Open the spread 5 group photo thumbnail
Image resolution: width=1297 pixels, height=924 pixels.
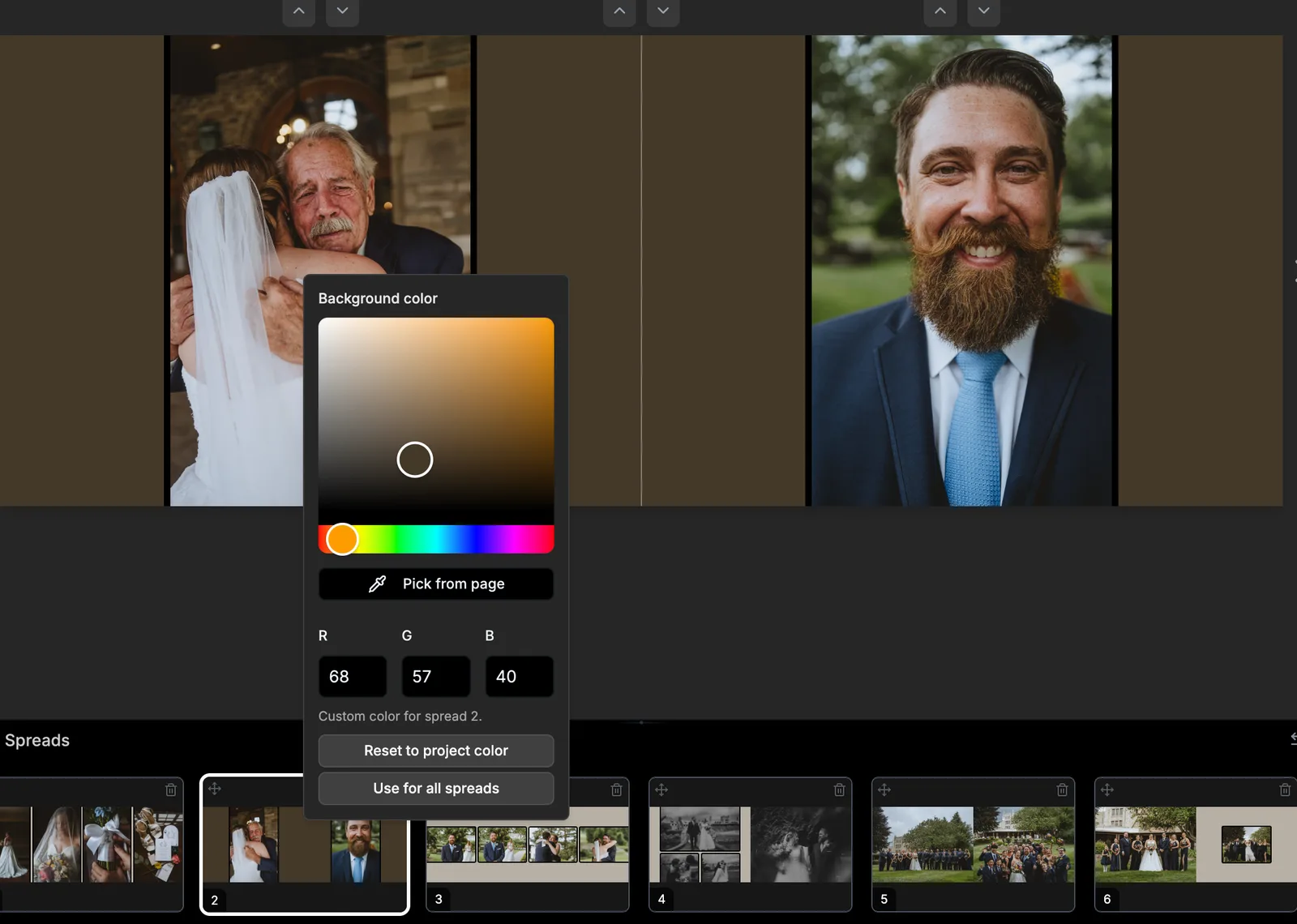click(974, 845)
